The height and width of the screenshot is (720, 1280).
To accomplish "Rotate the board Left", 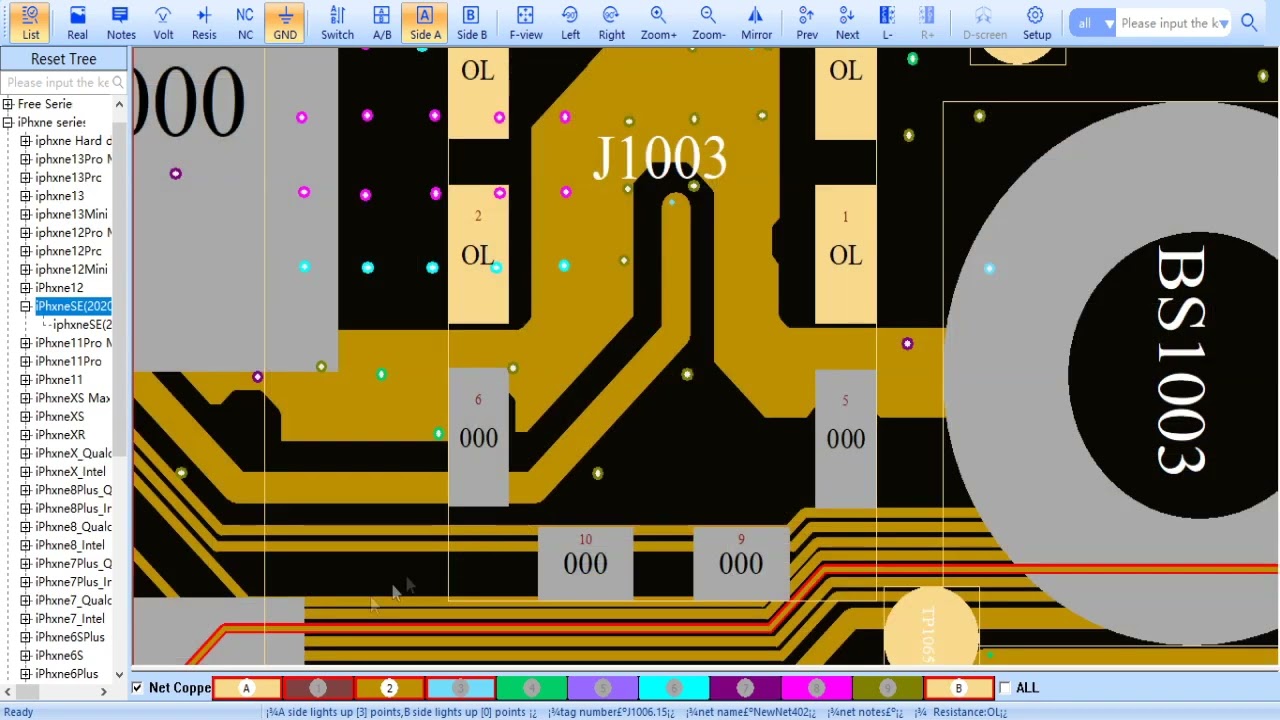I will coord(570,22).
